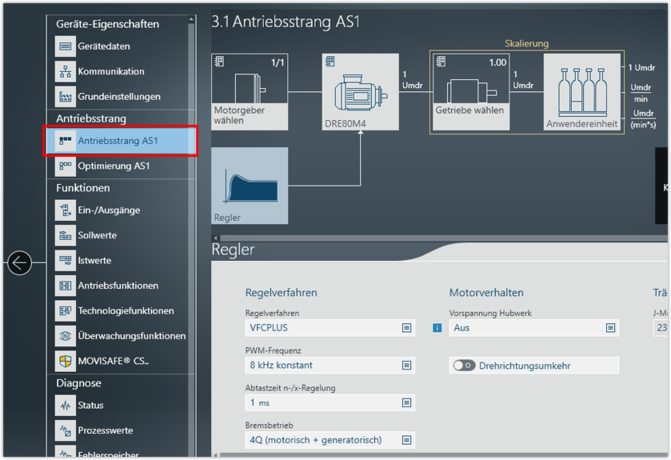
Task: Open Gerätedaten from the sidebar
Action: (x=104, y=46)
